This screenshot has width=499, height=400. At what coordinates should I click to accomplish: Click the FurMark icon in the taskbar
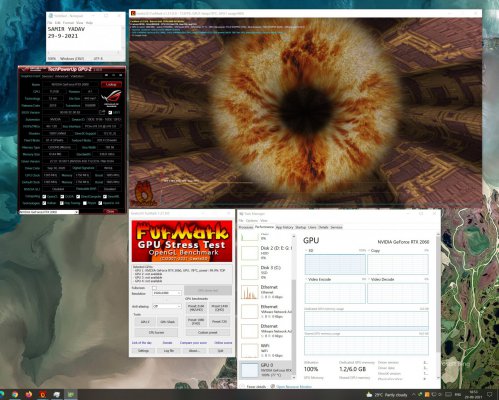click(43, 395)
